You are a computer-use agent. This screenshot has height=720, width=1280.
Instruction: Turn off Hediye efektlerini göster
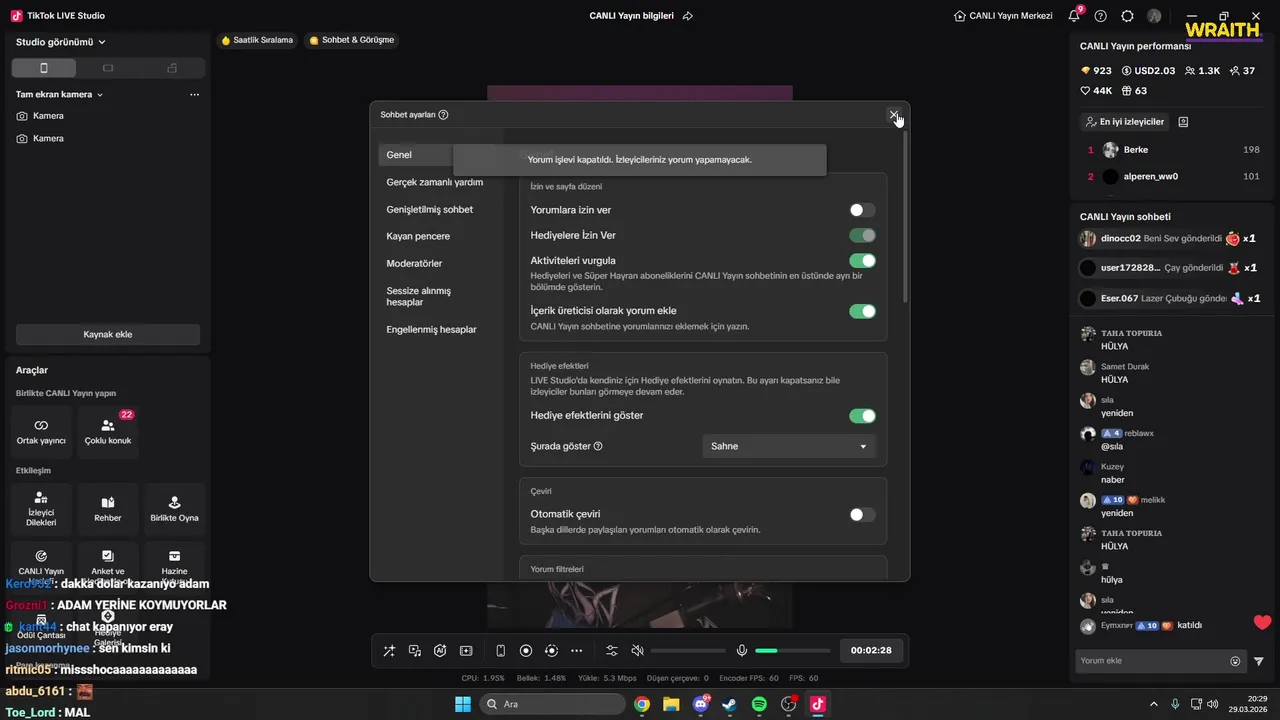click(x=862, y=416)
